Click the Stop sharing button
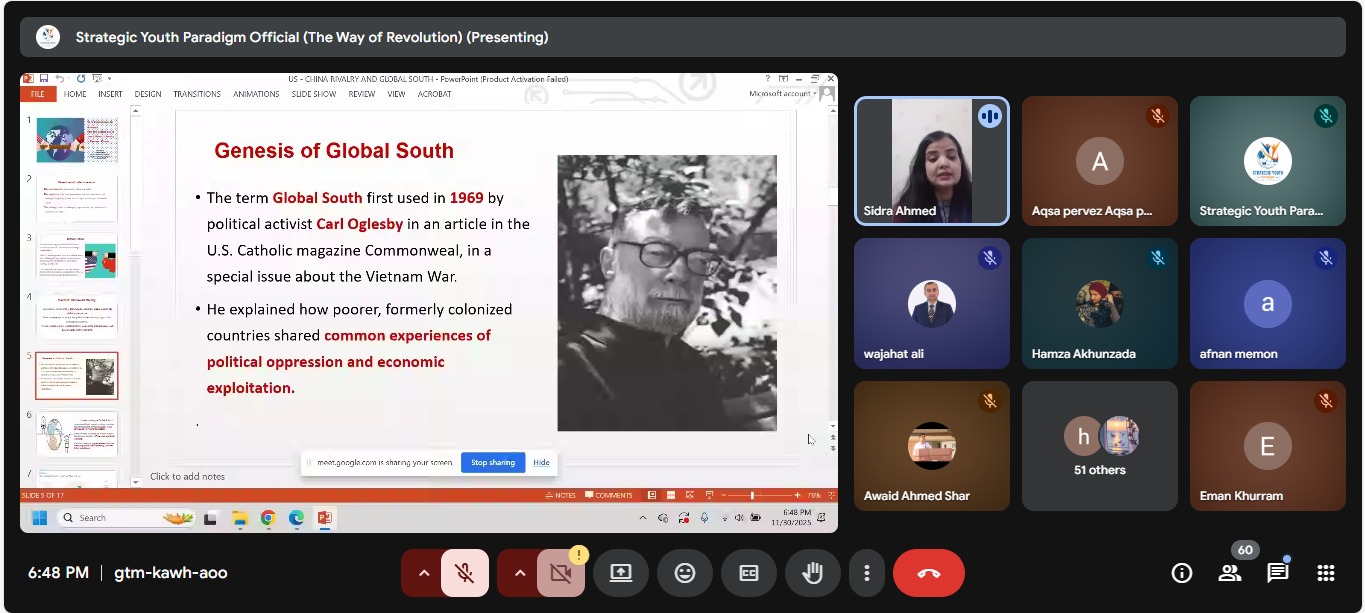The height and width of the screenshot is (613, 1365). click(x=492, y=463)
